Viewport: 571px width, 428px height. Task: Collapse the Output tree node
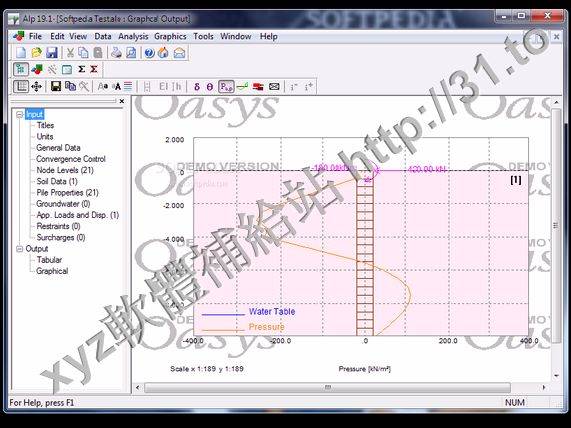coord(20,249)
